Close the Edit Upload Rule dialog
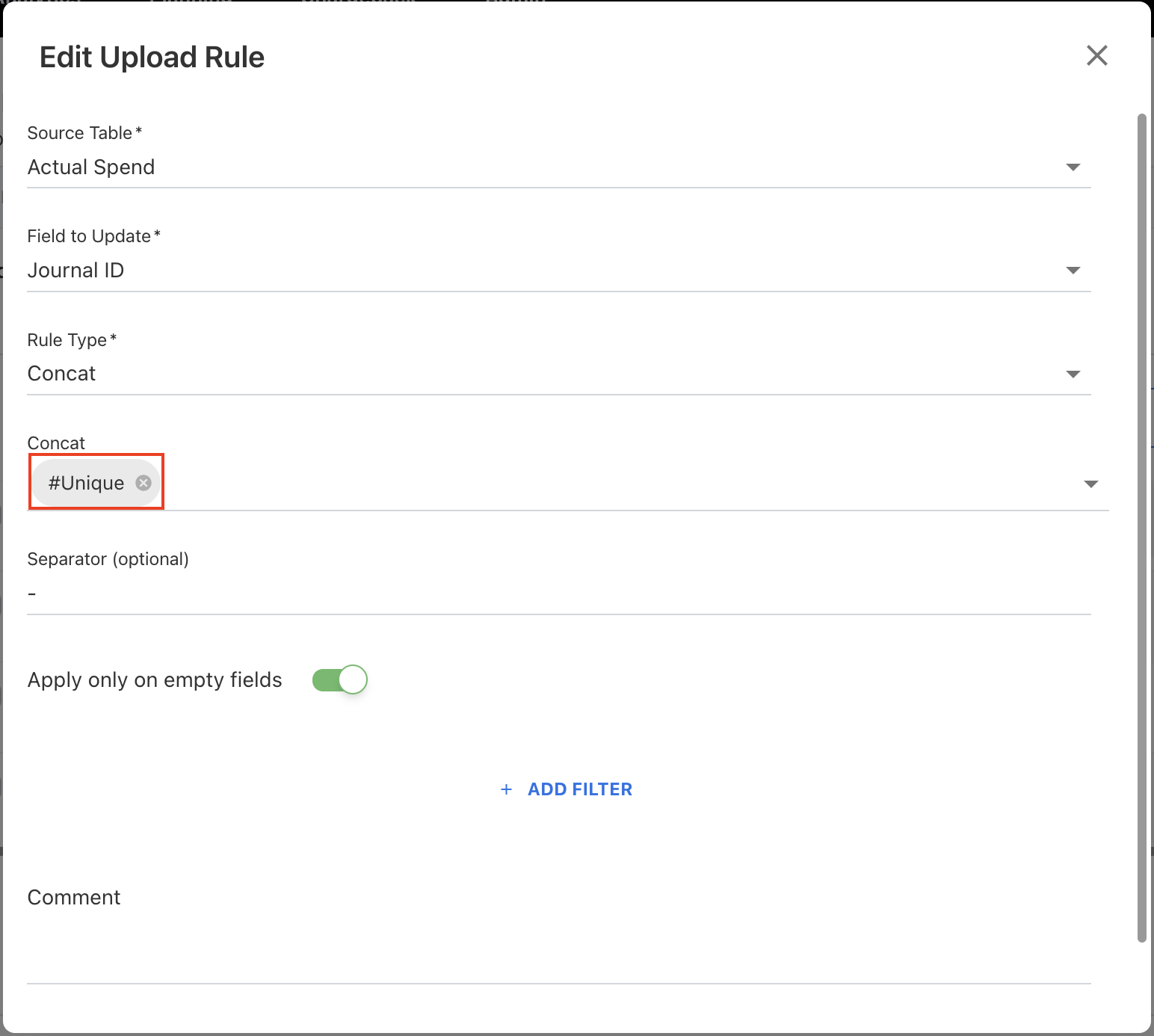 (1096, 55)
